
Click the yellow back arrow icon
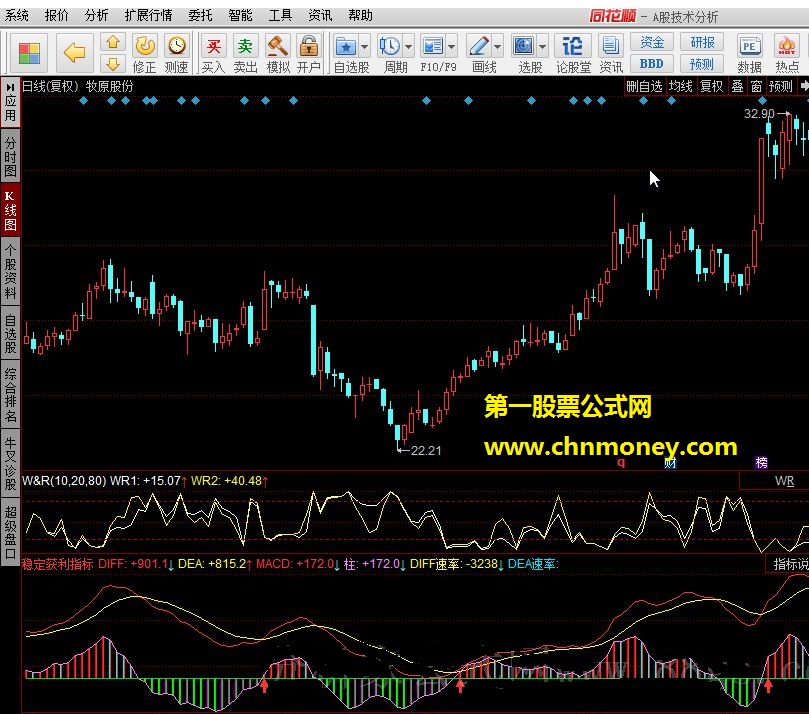point(75,53)
